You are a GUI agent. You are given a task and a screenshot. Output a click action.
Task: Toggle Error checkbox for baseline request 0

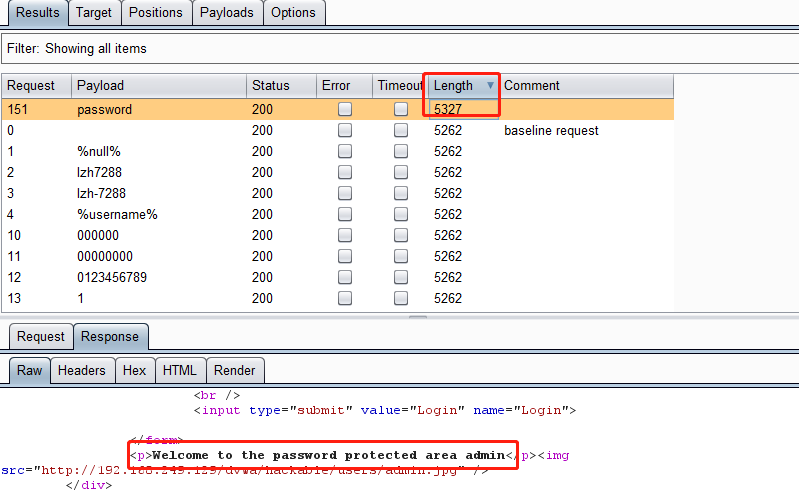(x=345, y=130)
